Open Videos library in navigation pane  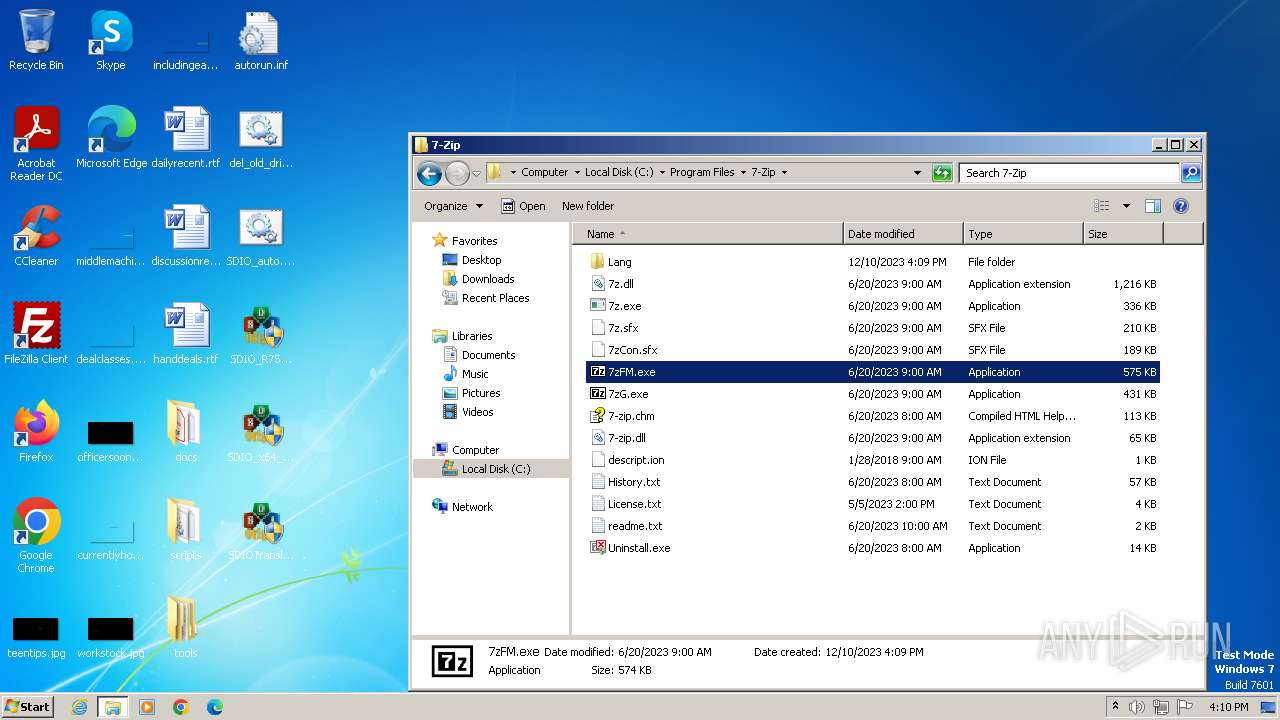click(477, 412)
